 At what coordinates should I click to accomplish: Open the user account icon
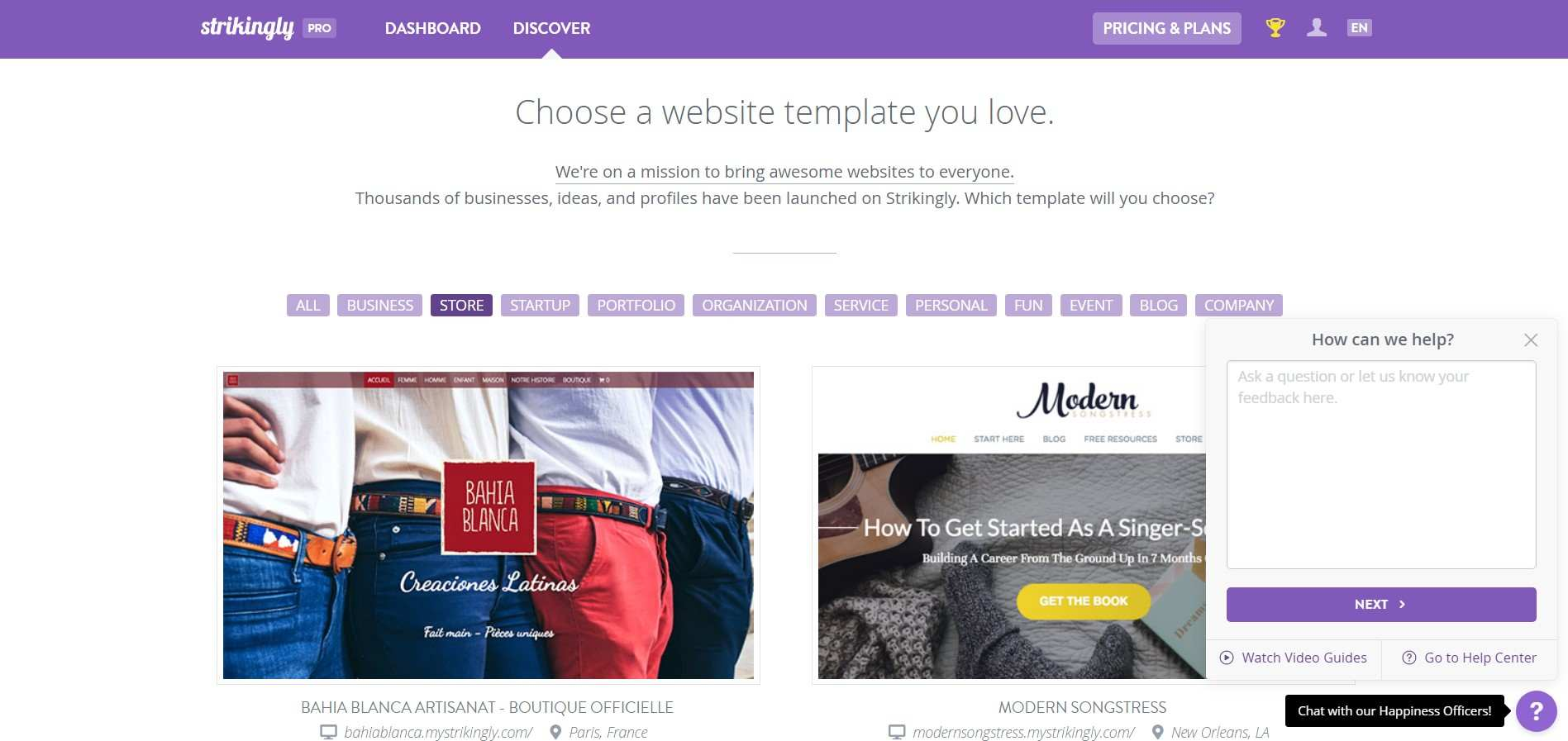pos(1317,28)
